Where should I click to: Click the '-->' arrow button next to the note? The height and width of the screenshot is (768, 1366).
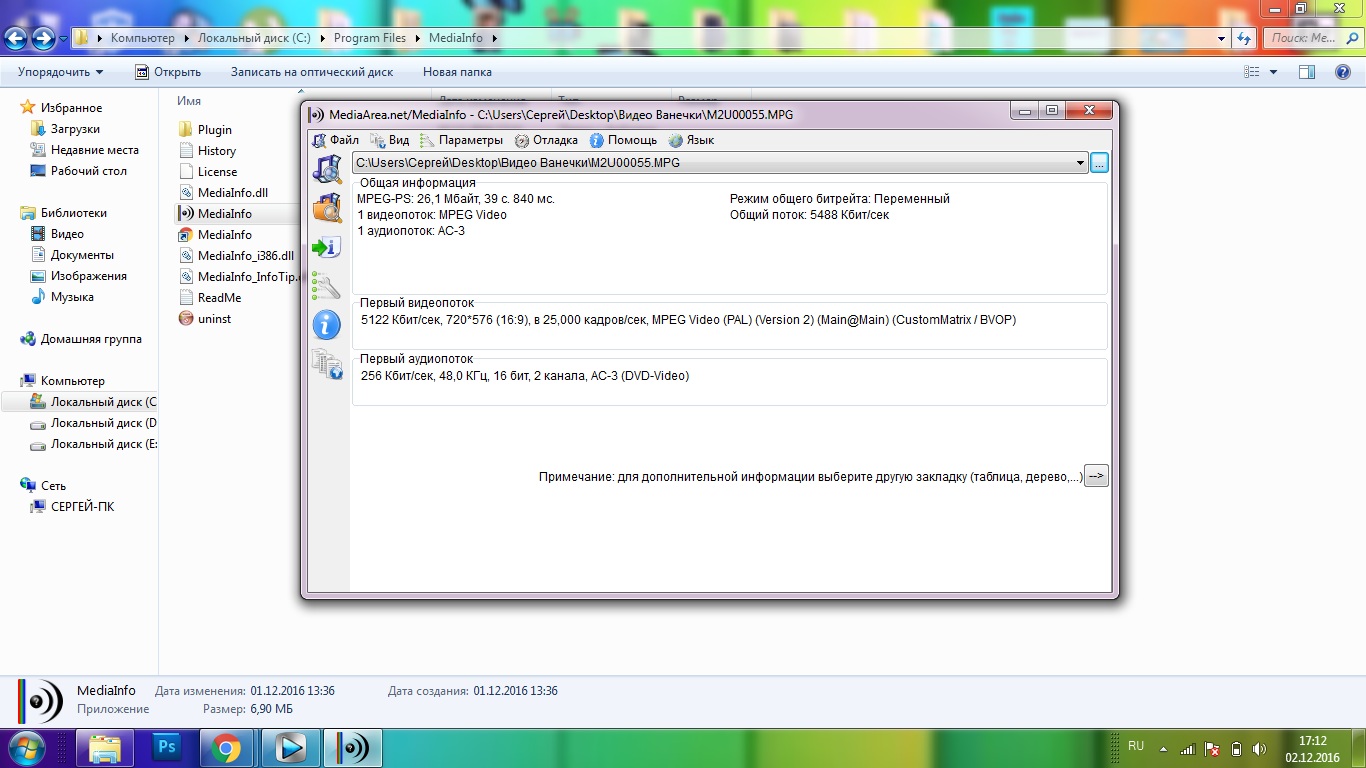click(x=1097, y=477)
